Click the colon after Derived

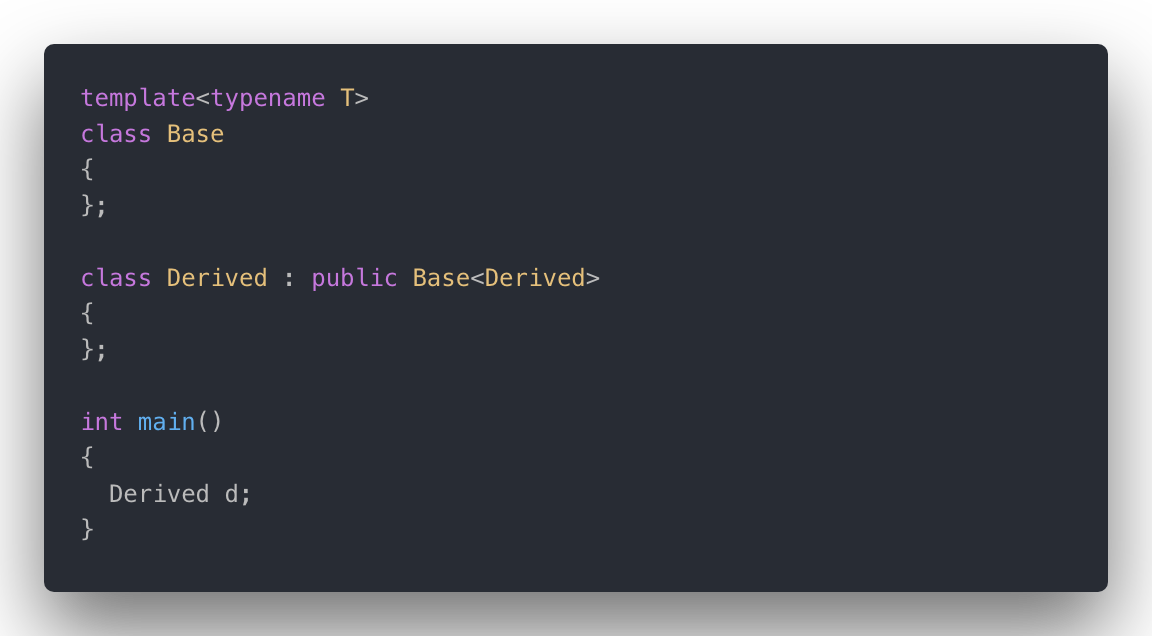pos(289,279)
